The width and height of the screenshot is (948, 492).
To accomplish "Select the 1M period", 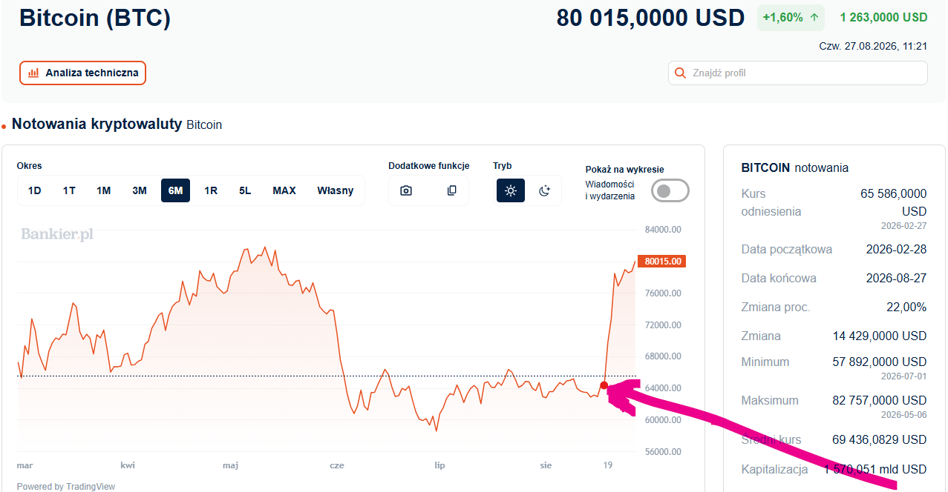I will point(103,190).
